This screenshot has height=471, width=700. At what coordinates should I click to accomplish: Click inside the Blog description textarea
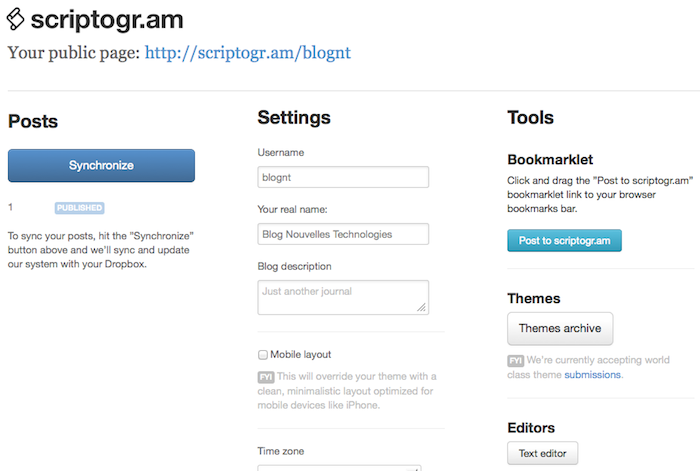343,297
